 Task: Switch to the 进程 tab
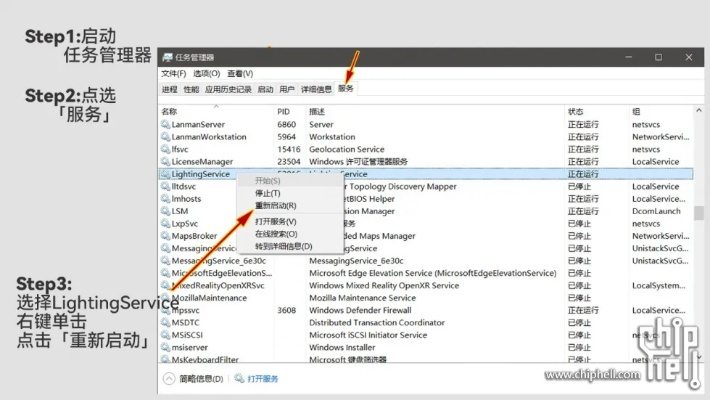[x=169, y=89]
